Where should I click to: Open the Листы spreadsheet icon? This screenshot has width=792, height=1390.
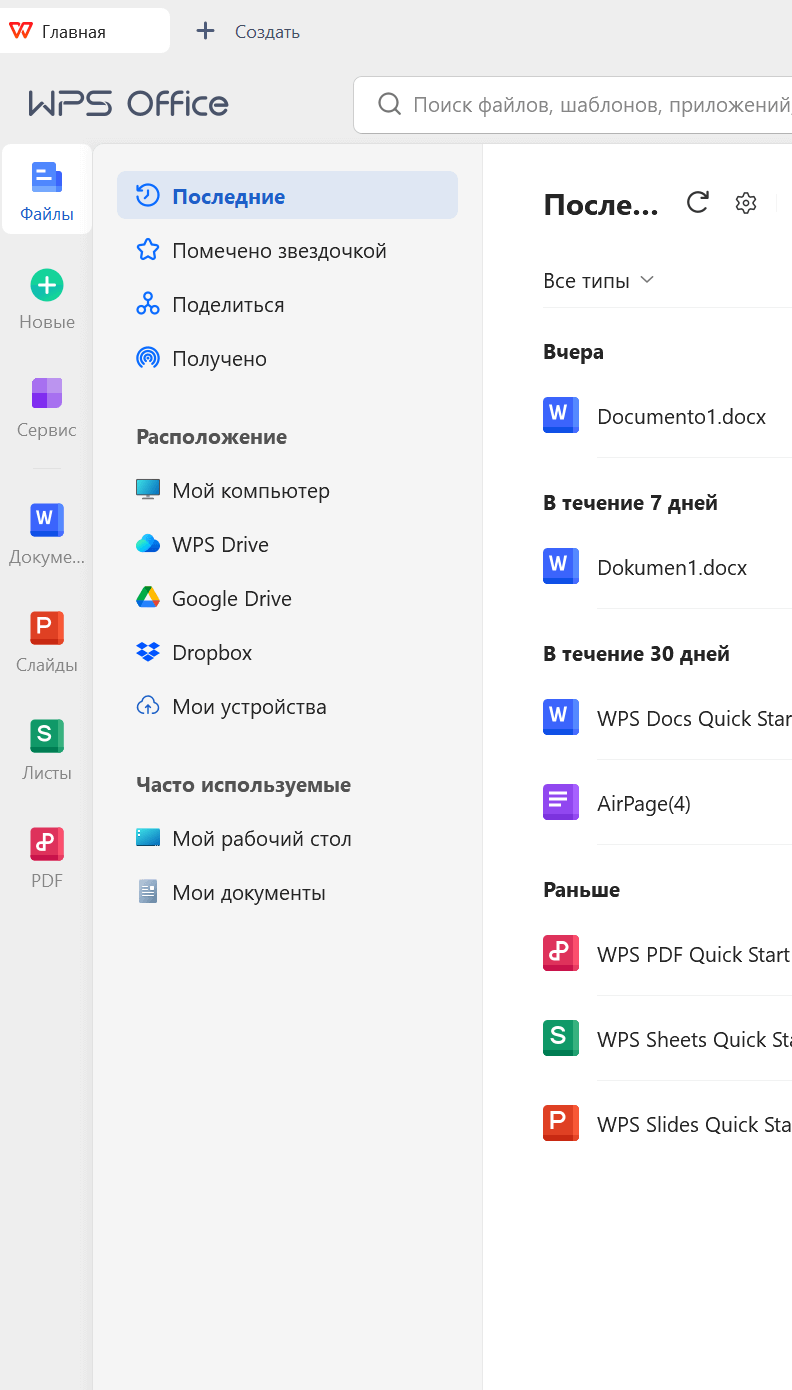[47, 736]
